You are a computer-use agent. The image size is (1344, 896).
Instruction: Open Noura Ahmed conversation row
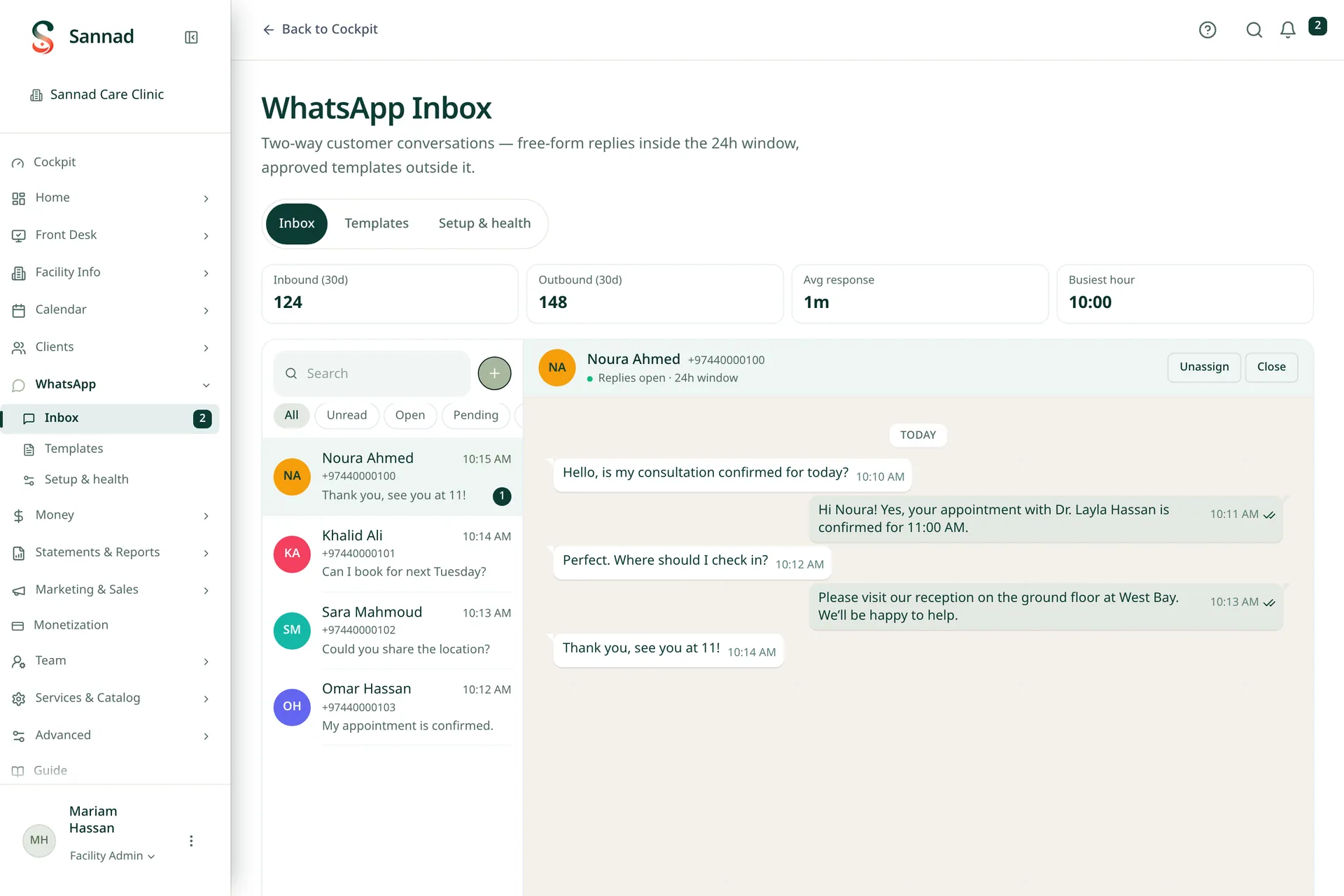pos(393,477)
